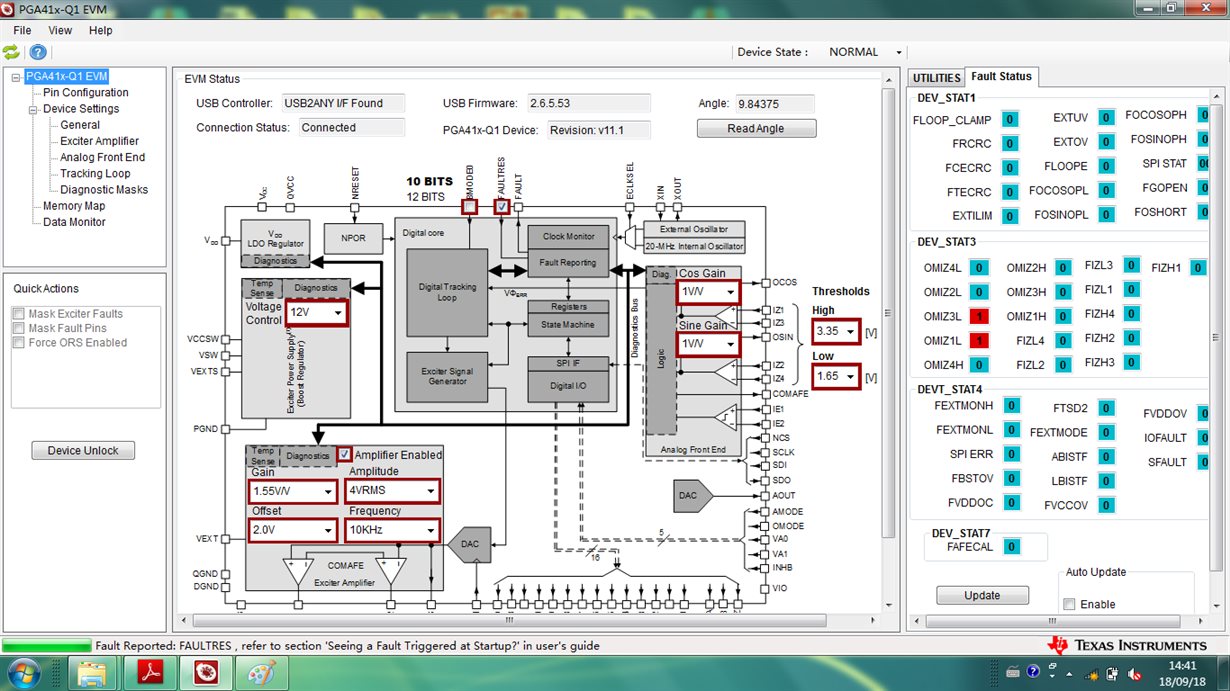Click the blue help icon in the system tray
This screenshot has height=691, width=1230.
click(x=1033, y=671)
